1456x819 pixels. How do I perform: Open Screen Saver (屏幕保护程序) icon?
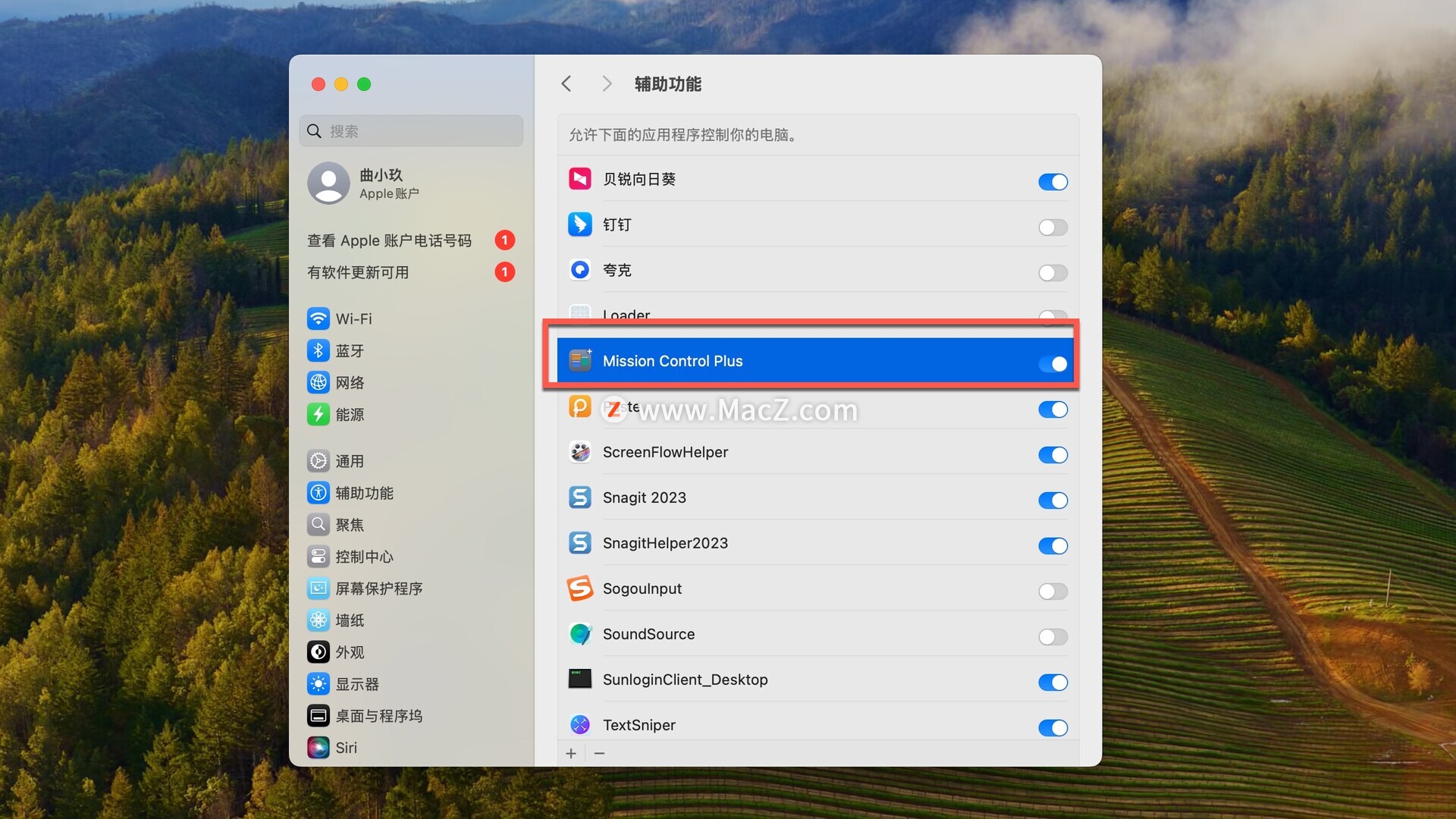coord(318,588)
